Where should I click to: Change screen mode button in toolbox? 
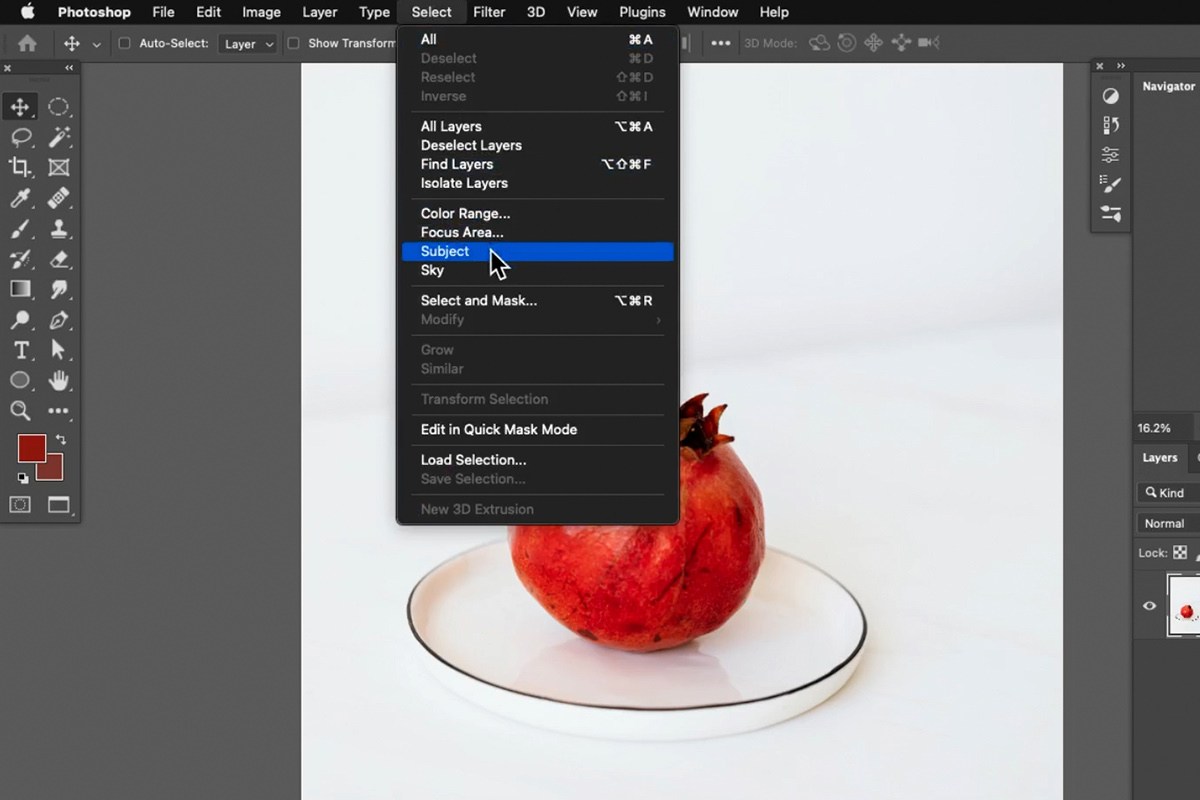59,505
